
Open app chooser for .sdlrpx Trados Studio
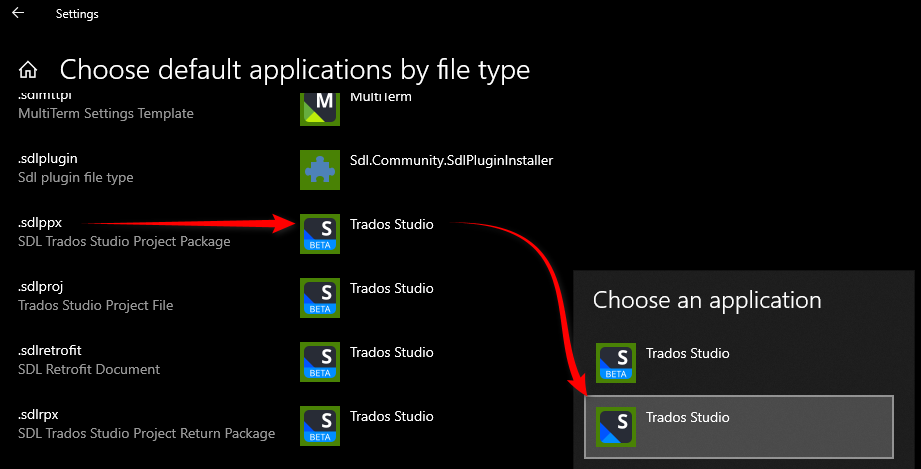coord(392,417)
